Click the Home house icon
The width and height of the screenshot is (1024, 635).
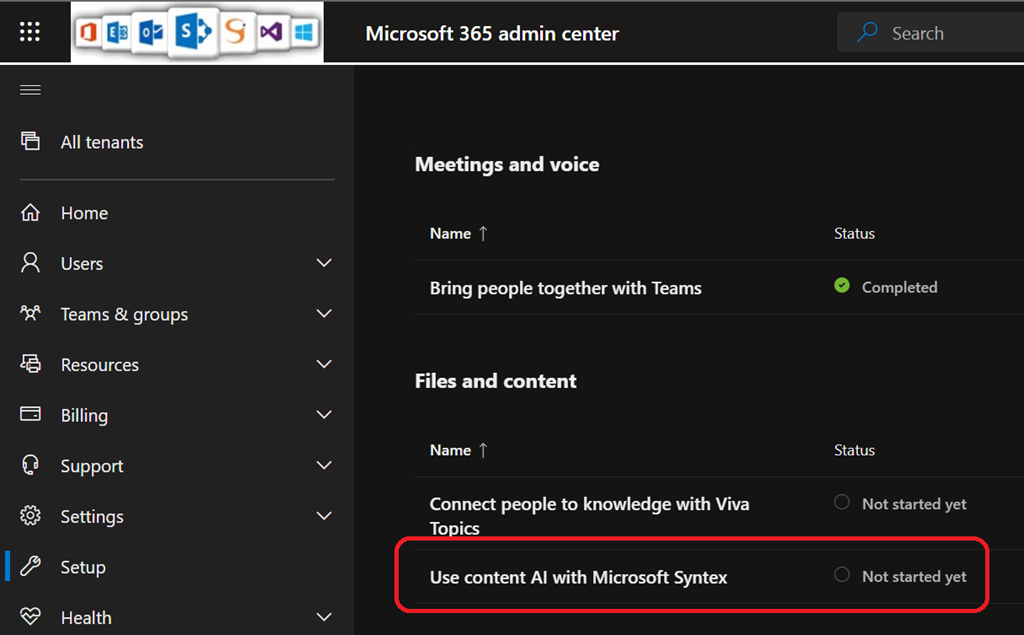30,213
